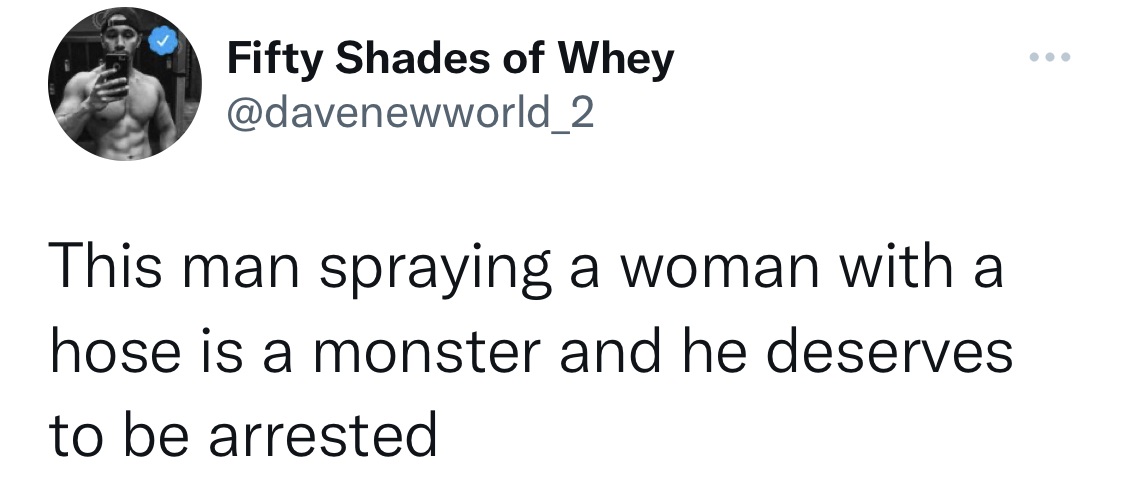Click the word "deserves" in the tweet
Screen dimensions: 1125x488
click(x=889, y=349)
